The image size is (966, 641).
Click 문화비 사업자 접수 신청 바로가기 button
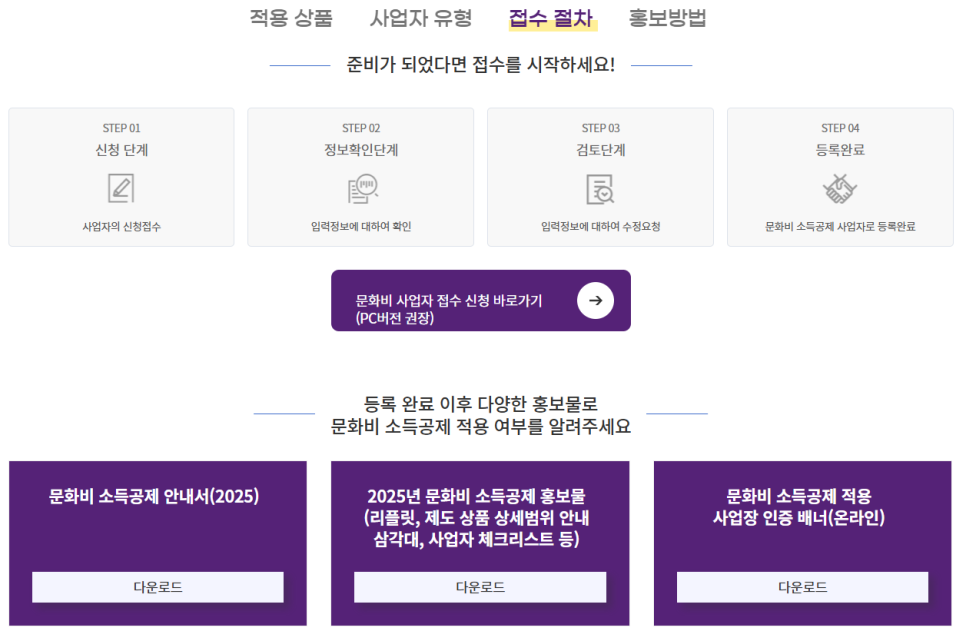(x=481, y=300)
